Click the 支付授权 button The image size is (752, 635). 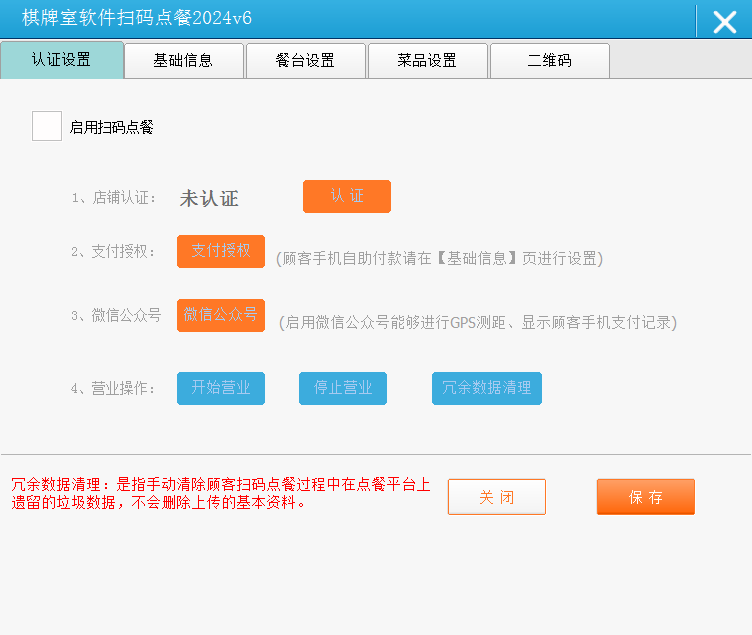221,251
